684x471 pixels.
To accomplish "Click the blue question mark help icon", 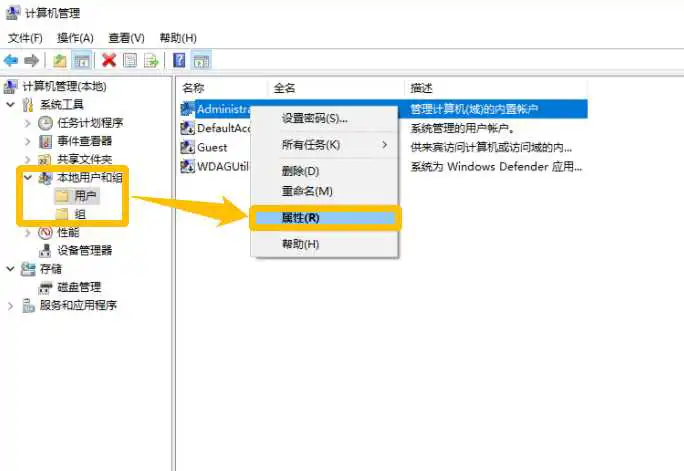I will click(x=180, y=61).
